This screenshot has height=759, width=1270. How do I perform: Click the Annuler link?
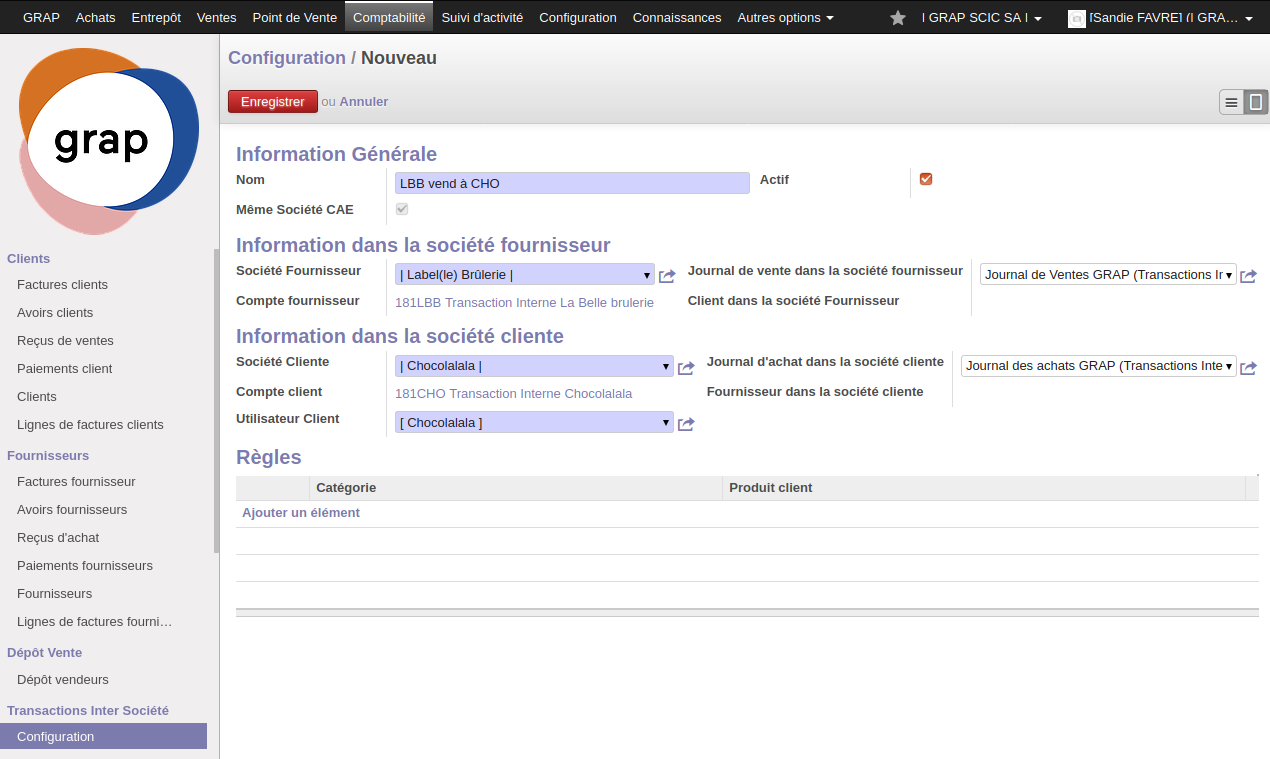(x=364, y=102)
